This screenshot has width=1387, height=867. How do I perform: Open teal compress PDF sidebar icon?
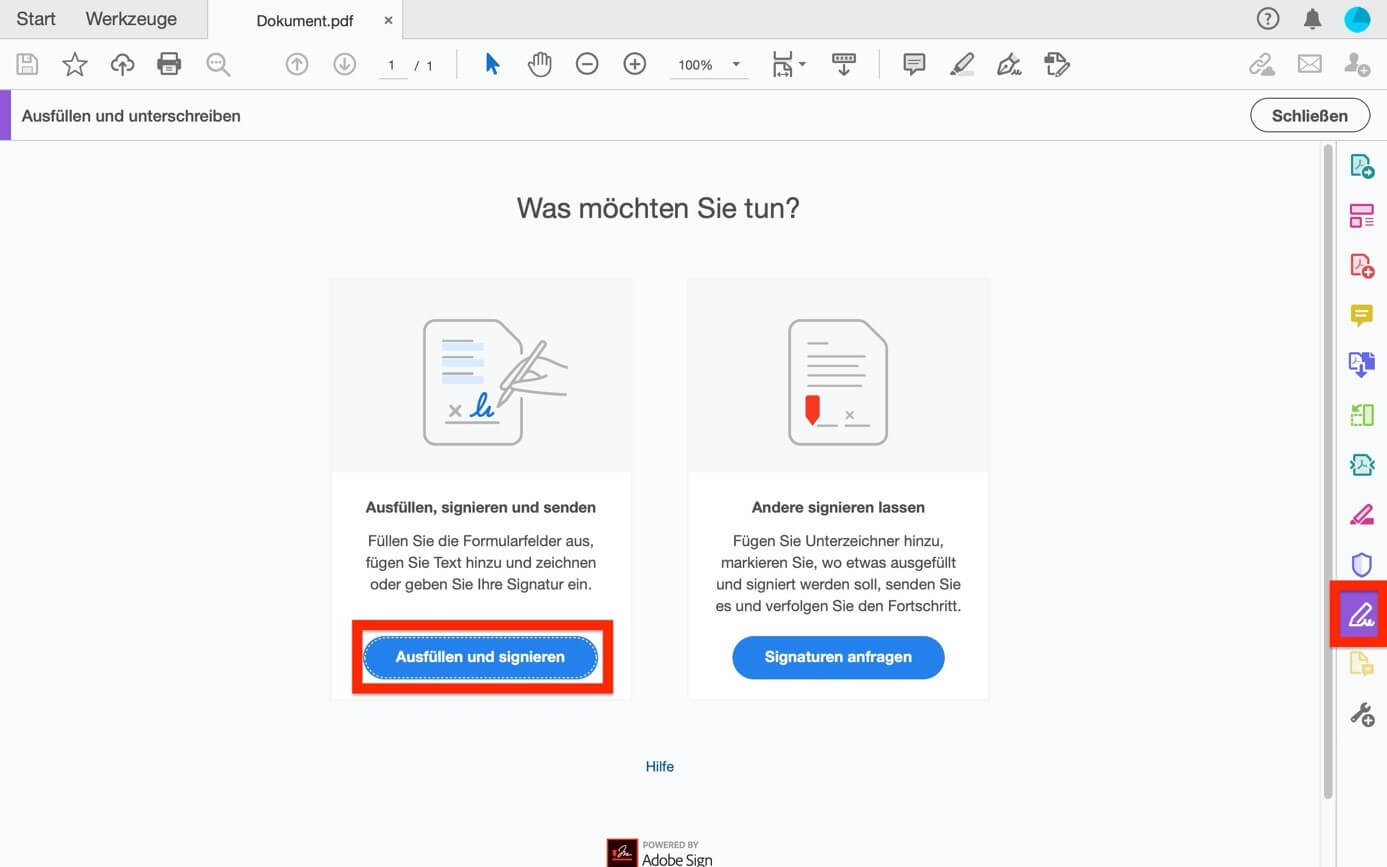click(x=1362, y=465)
